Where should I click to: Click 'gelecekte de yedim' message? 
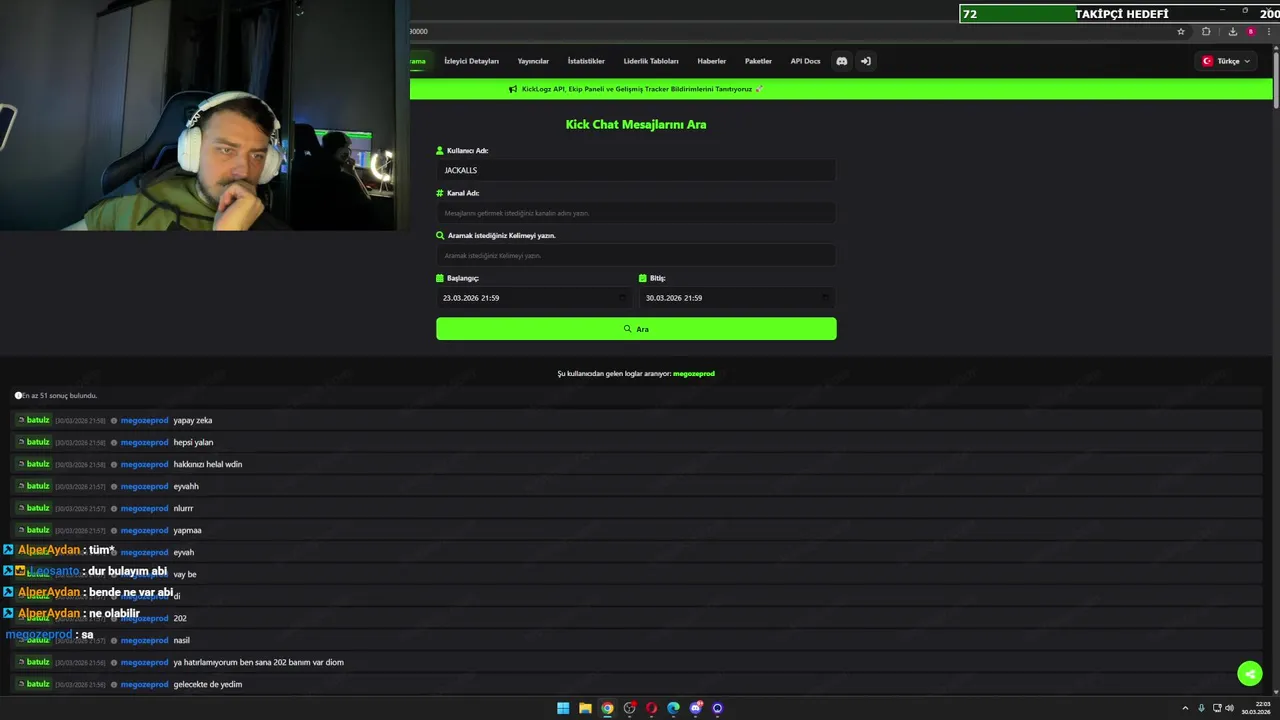point(208,684)
